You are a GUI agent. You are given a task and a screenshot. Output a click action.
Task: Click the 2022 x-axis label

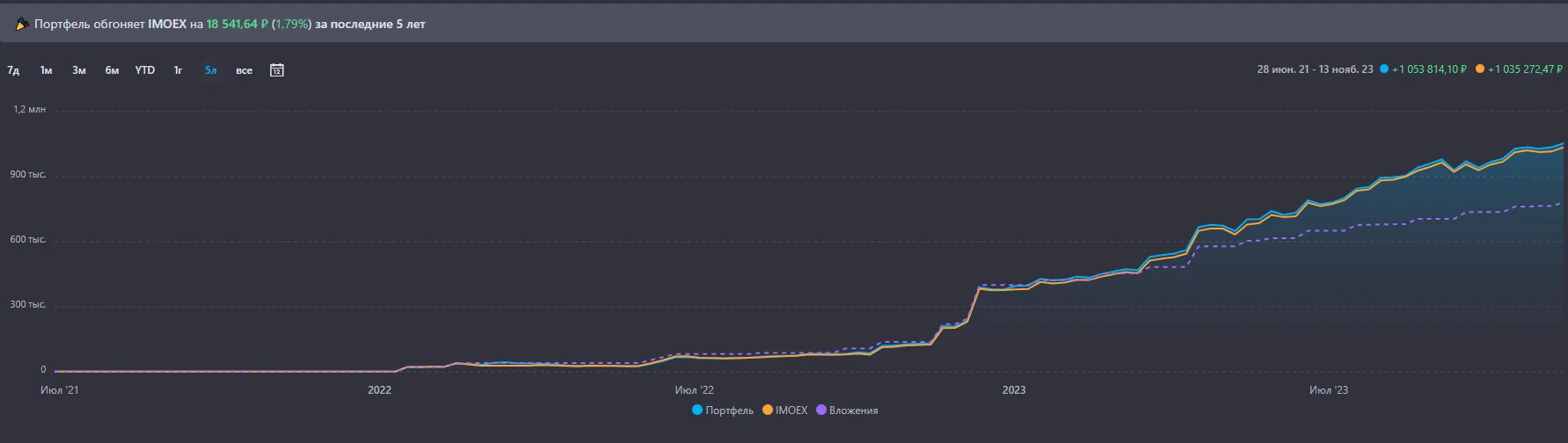click(x=380, y=389)
